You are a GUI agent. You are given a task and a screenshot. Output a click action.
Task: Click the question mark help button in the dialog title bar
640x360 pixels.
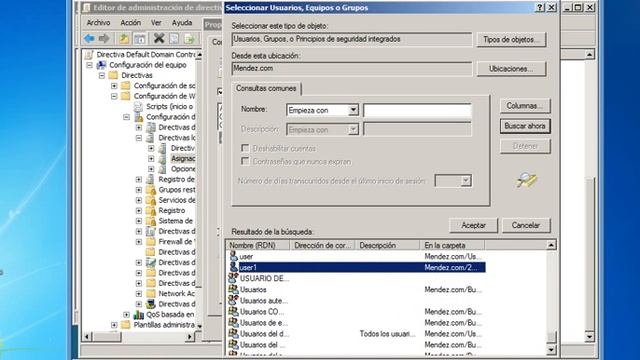click(540, 7)
